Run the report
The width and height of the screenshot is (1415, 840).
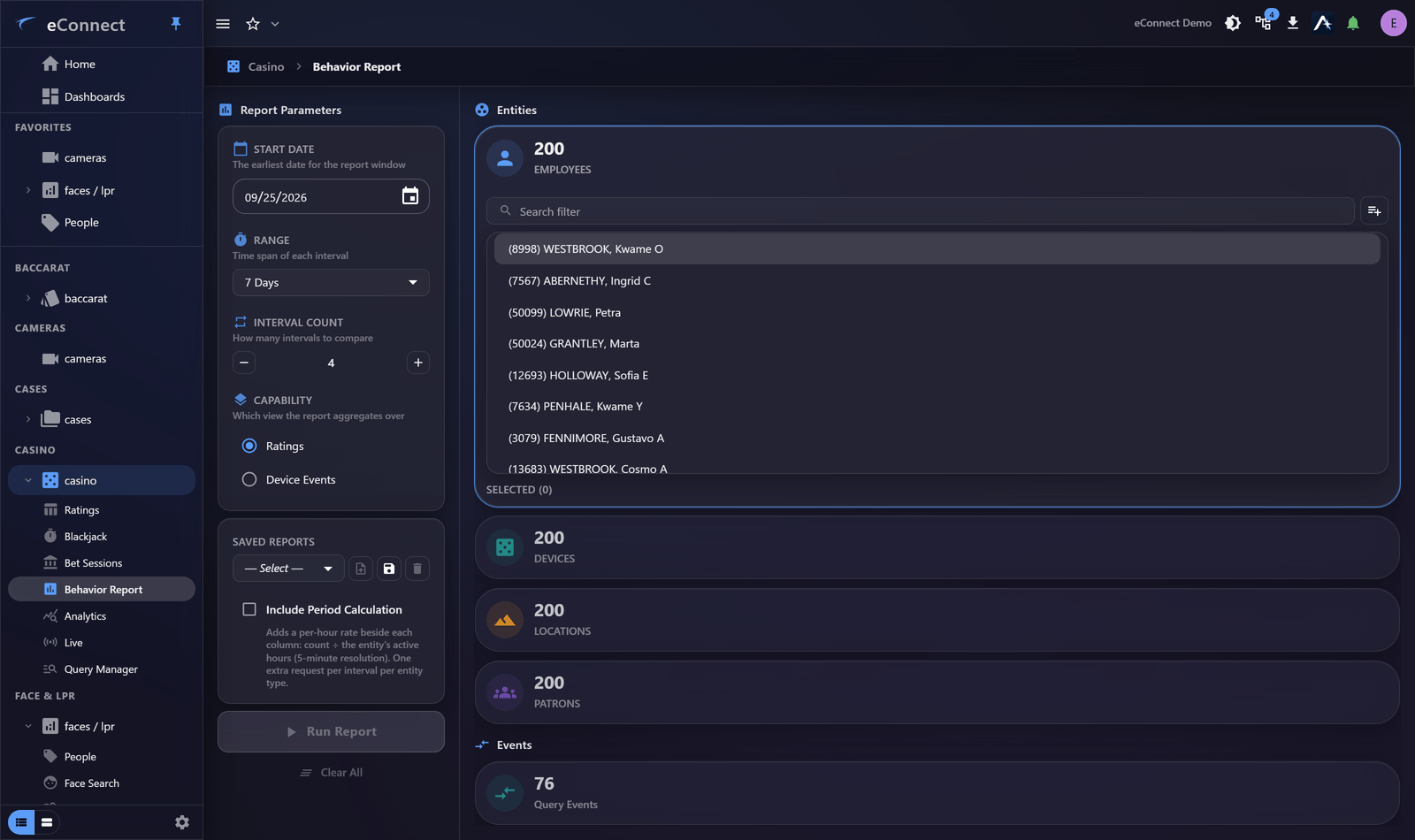point(331,731)
